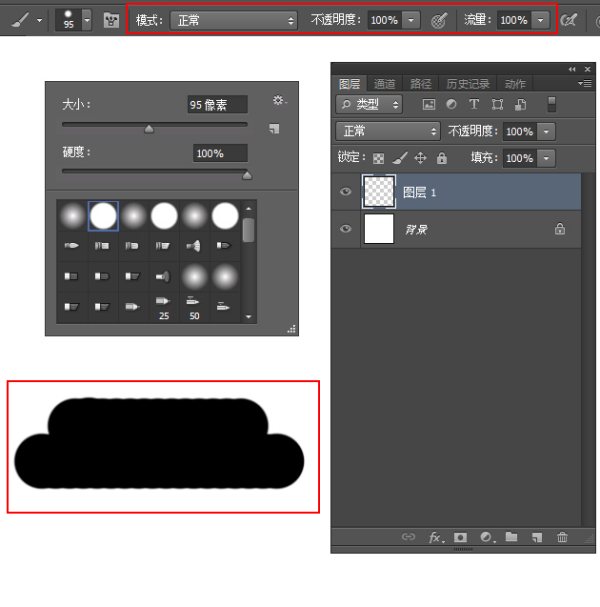Screen dimensions: 600x607
Task: Open fx layer style menu
Action: [436, 537]
